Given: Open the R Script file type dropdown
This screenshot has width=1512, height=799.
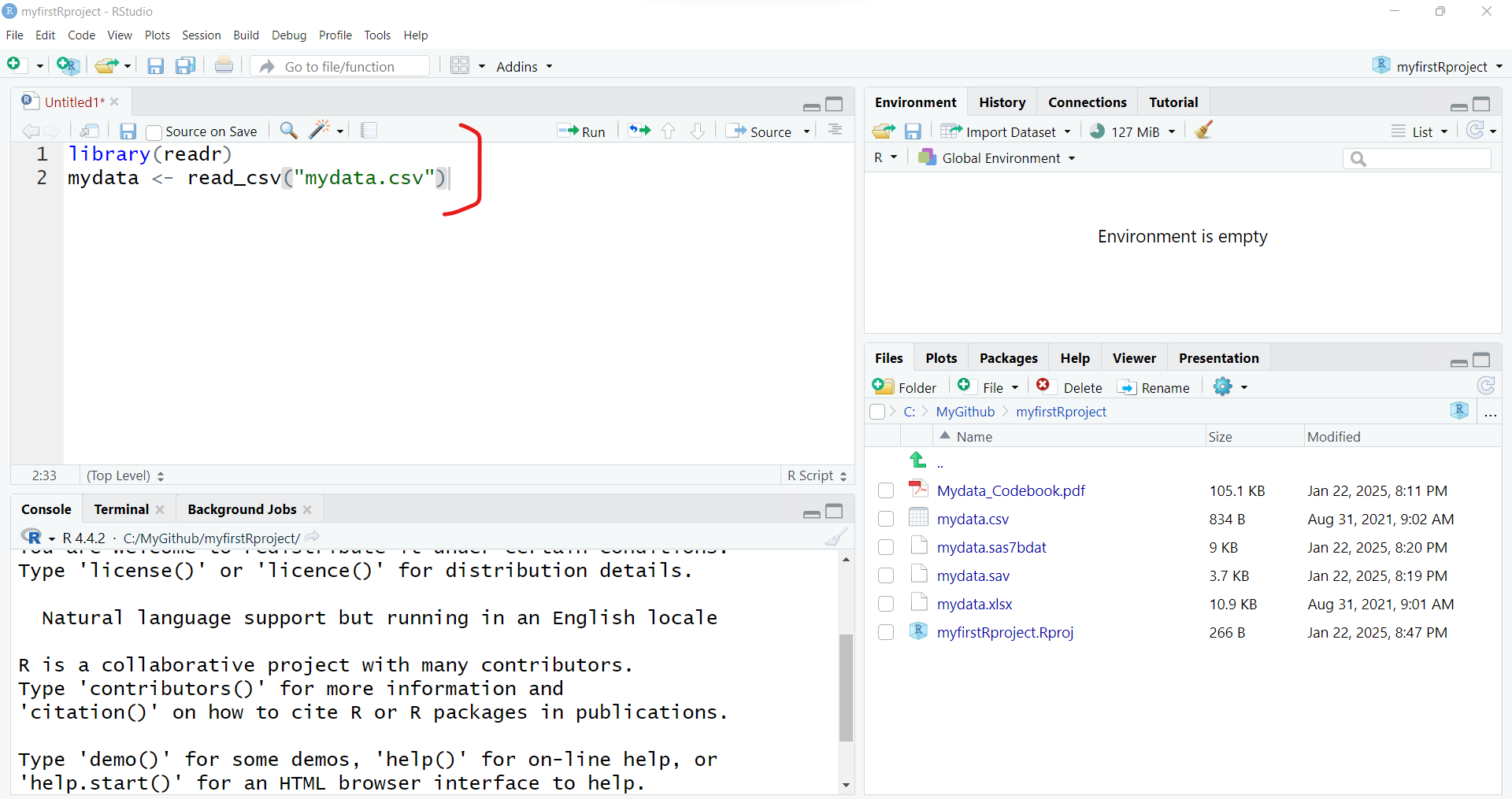Looking at the screenshot, I should click(817, 475).
